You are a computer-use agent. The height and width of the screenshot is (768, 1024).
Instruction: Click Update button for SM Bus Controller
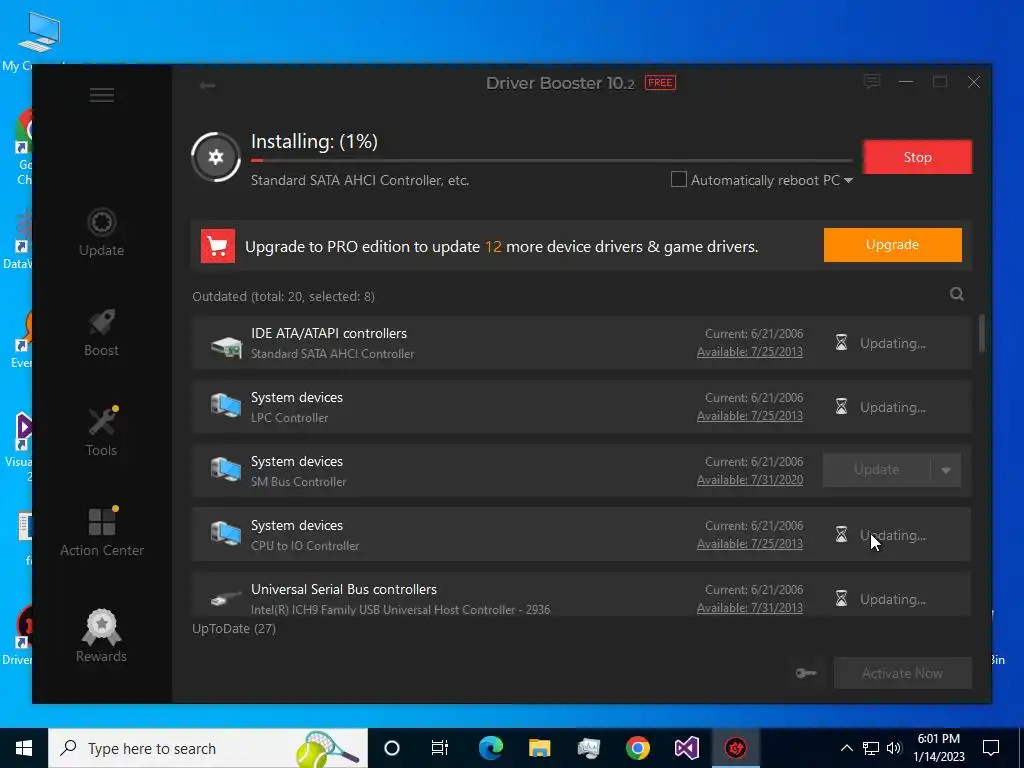tap(876, 470)
